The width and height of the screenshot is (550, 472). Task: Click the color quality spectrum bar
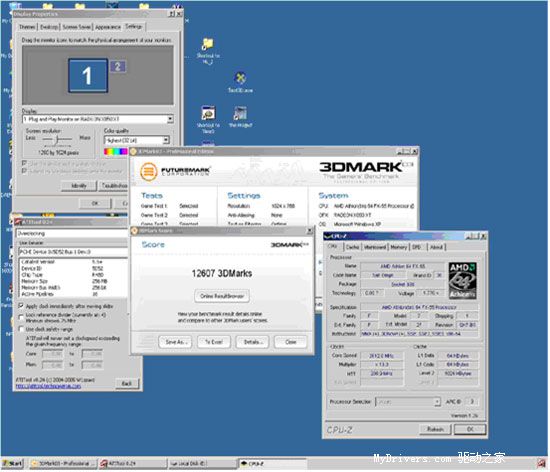pyautogui.click(x=116, y=151)
